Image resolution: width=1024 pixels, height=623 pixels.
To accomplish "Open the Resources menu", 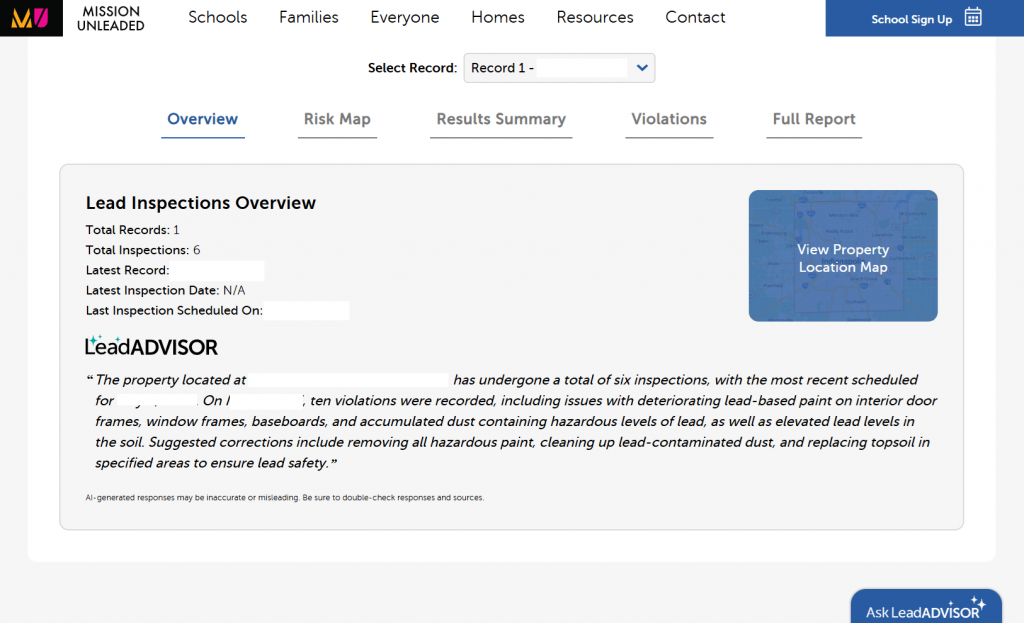I will click(594, 17).
